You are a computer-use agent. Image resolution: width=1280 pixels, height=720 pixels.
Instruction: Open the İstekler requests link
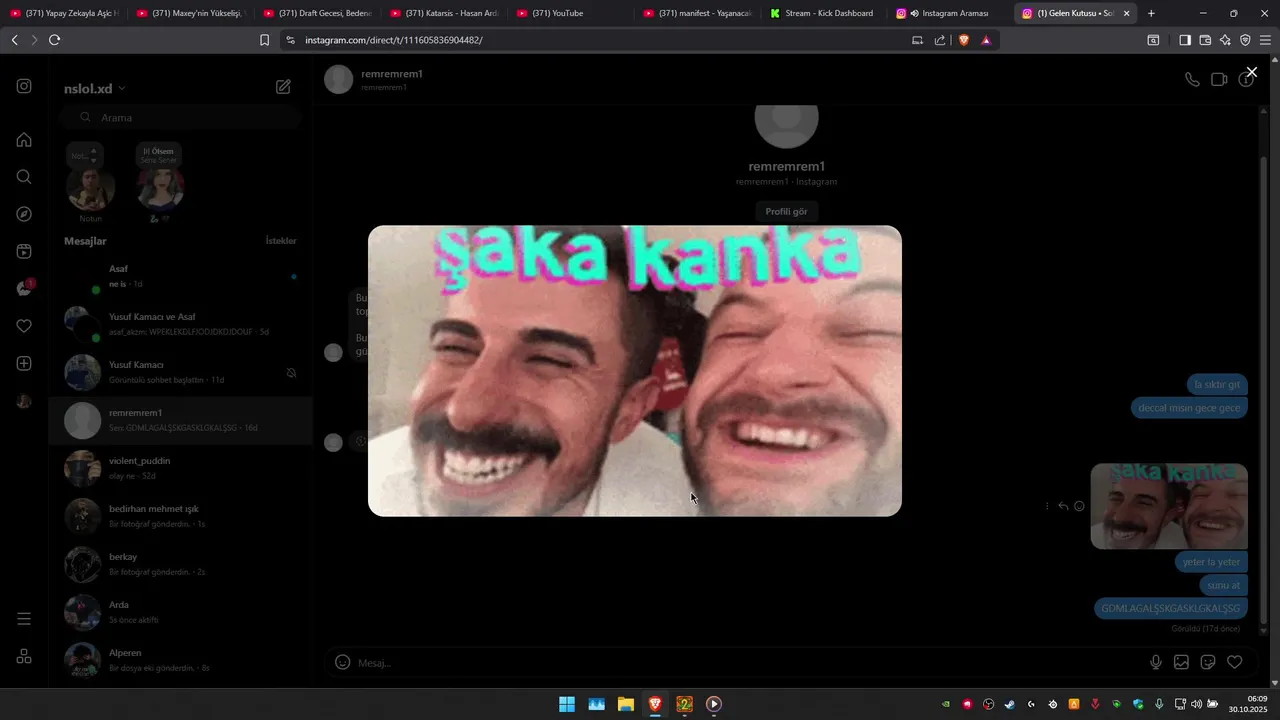tap(281, 241)
